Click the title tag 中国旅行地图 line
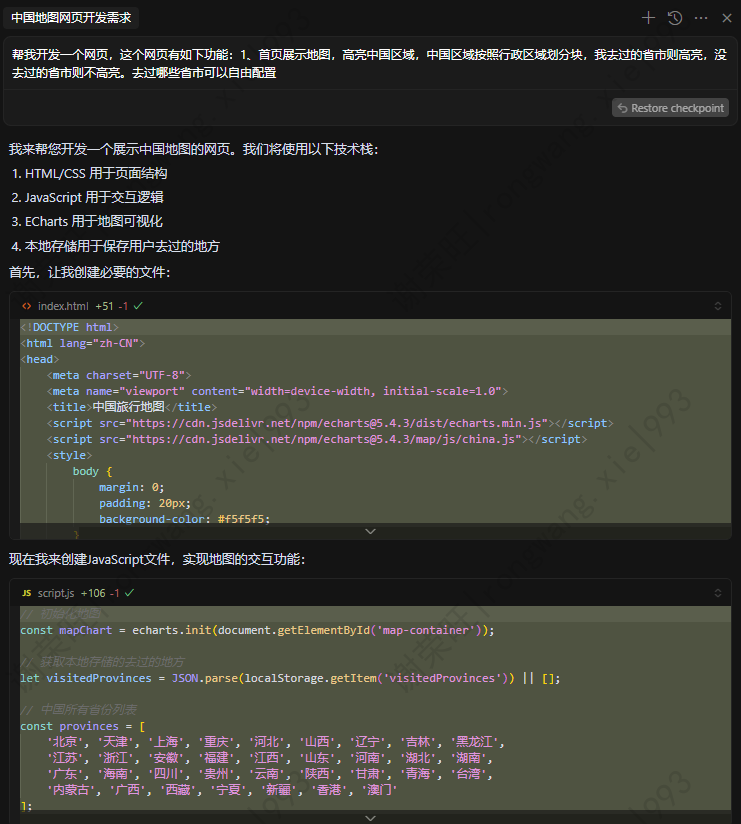The height and width of the screenshot is (824, 741). pyautogui.click(x=132, y=407)
